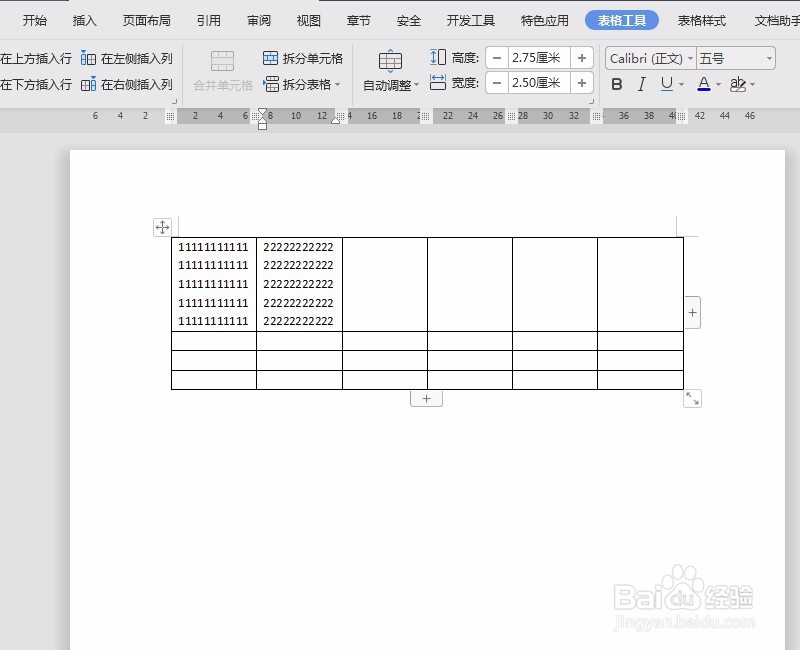Viewport: 800px width, 650px height.
Task: Add a row using the plus below the table
Action: (x=426, y=397)
